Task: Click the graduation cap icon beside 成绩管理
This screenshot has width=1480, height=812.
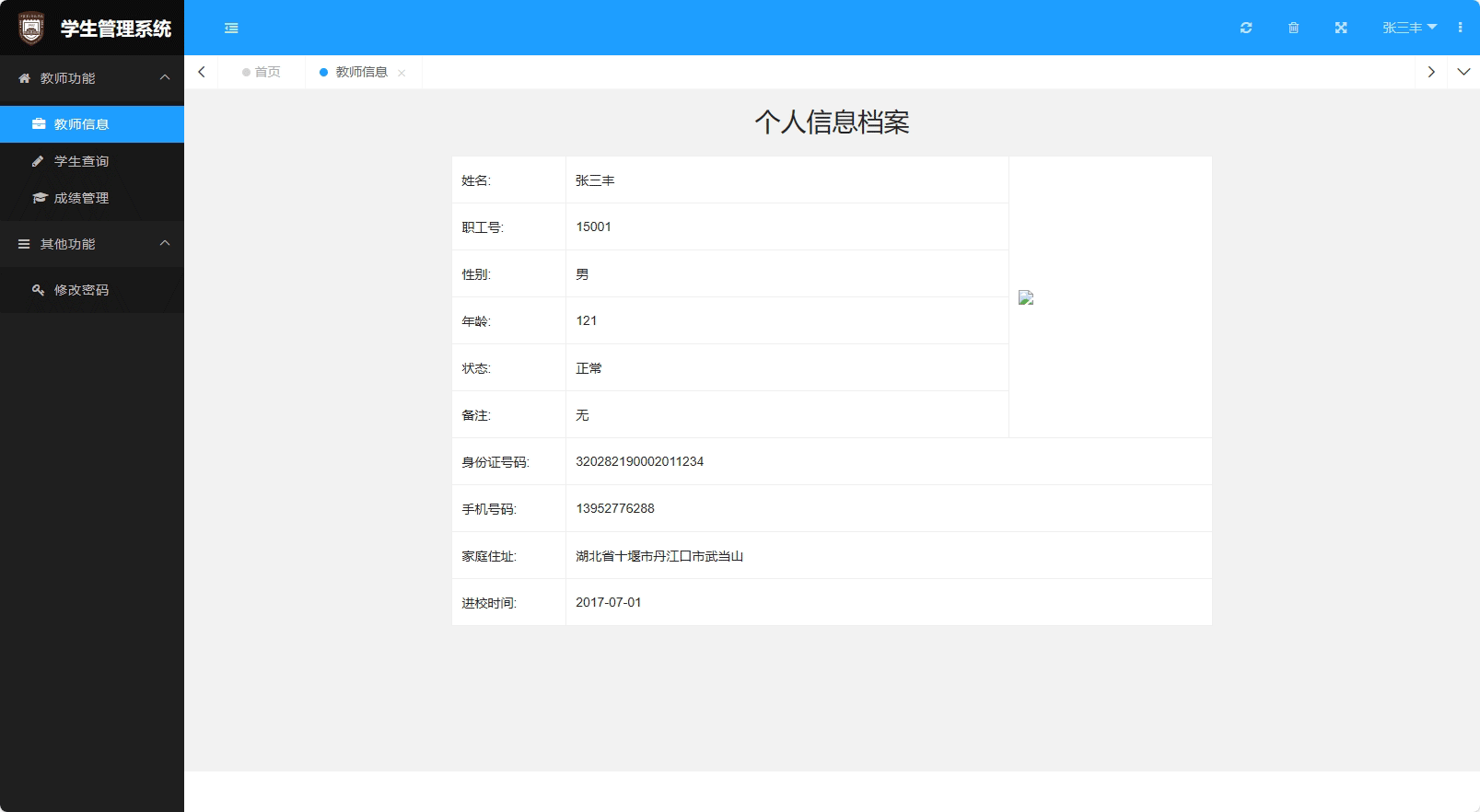Action: (40, 198)
